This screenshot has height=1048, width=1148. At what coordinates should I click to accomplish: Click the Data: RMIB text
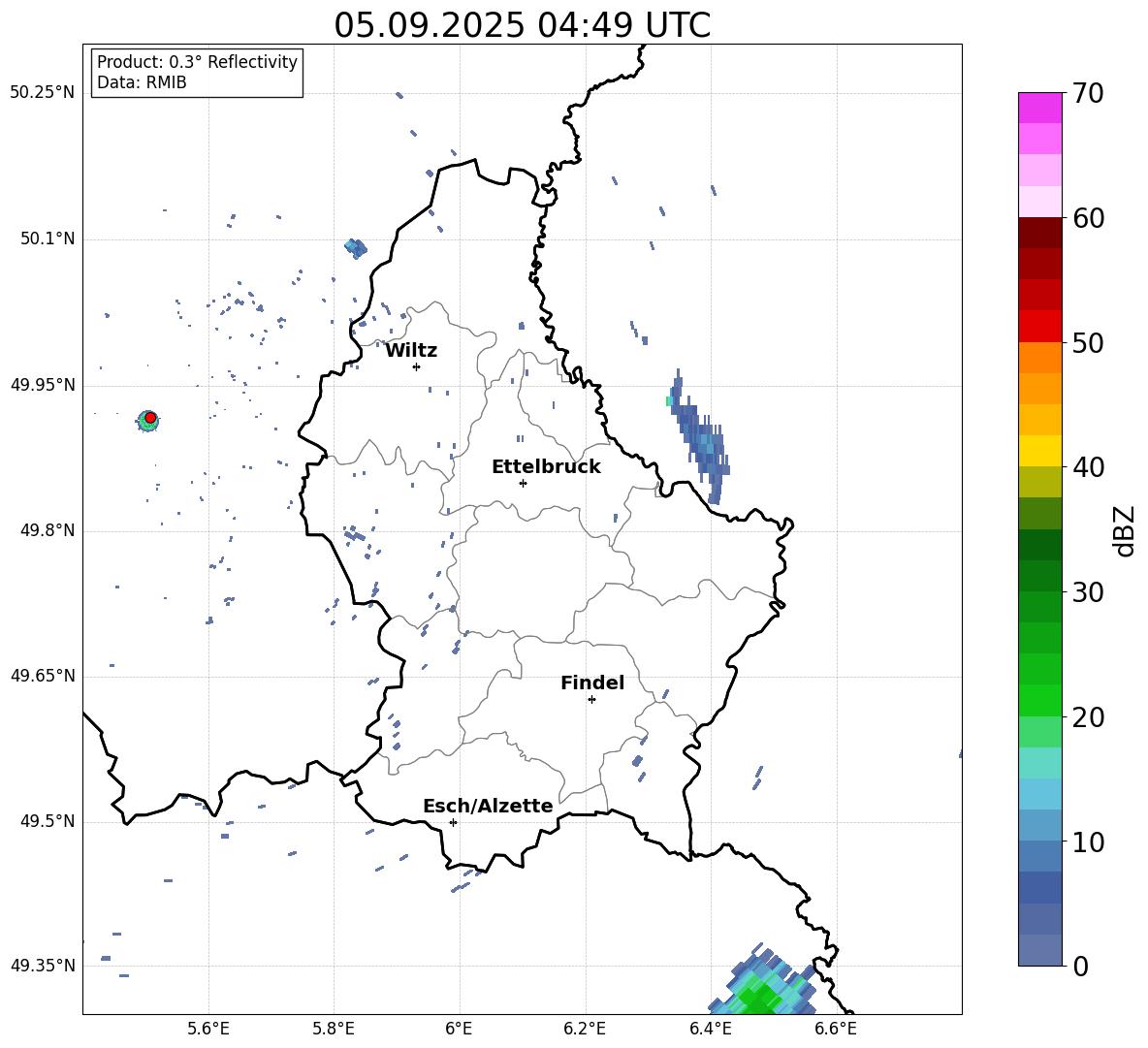pos(142,82)
